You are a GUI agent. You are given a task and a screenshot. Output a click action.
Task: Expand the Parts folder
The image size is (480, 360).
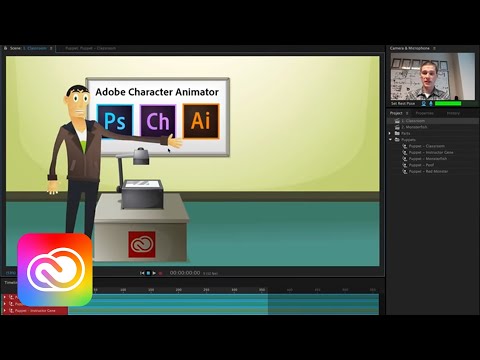tap(390, 133)
